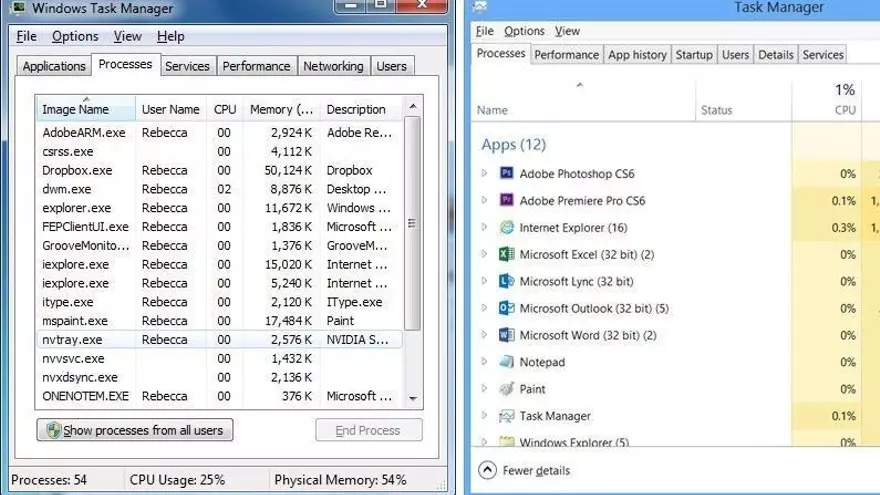
Task: Expand the Microsoft Outlook (5) process group
Action: [485, 308]
